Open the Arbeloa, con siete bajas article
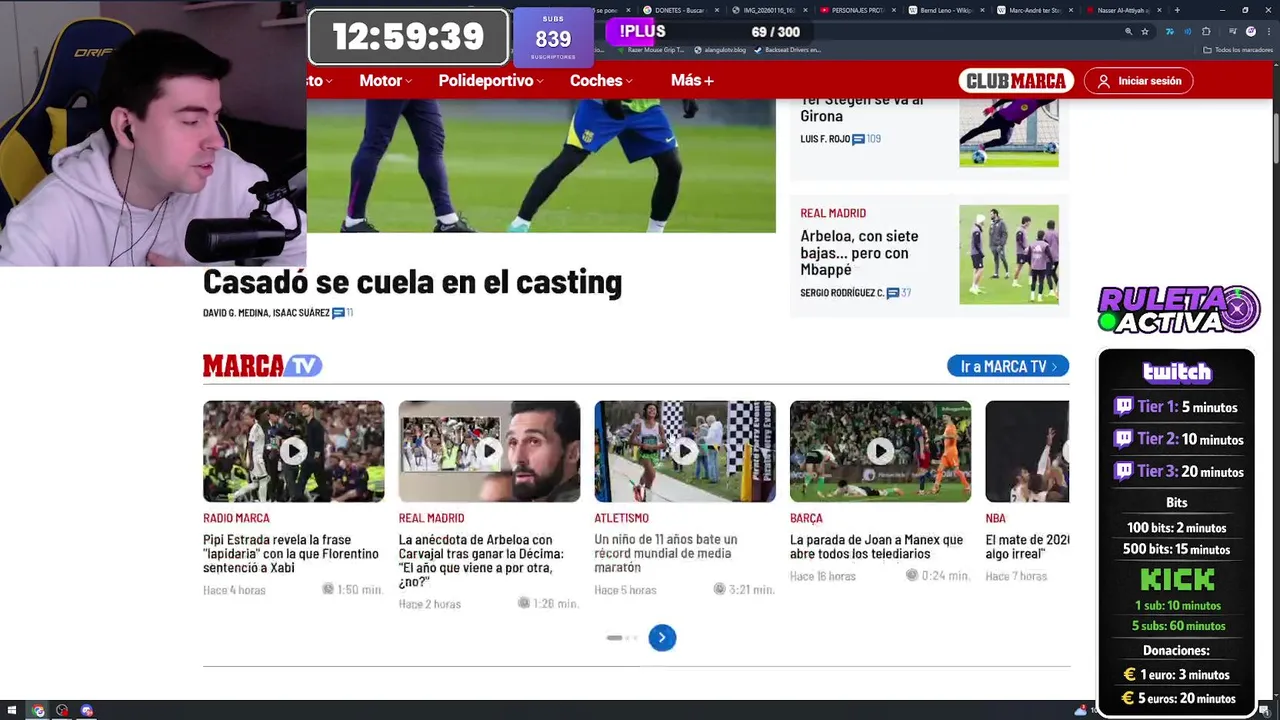Screen dimensions: 1280x720 (x=859, y=253)
